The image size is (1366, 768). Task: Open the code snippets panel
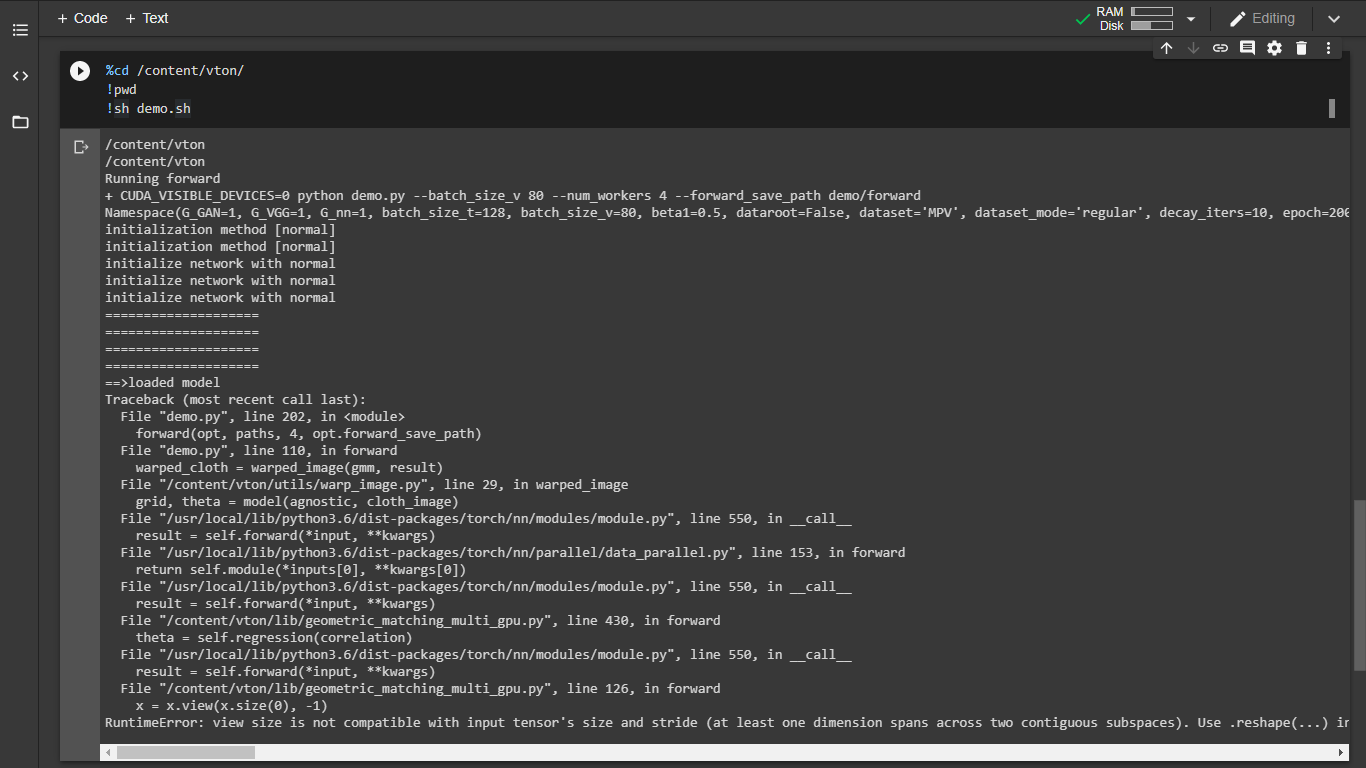click(20, 75)
